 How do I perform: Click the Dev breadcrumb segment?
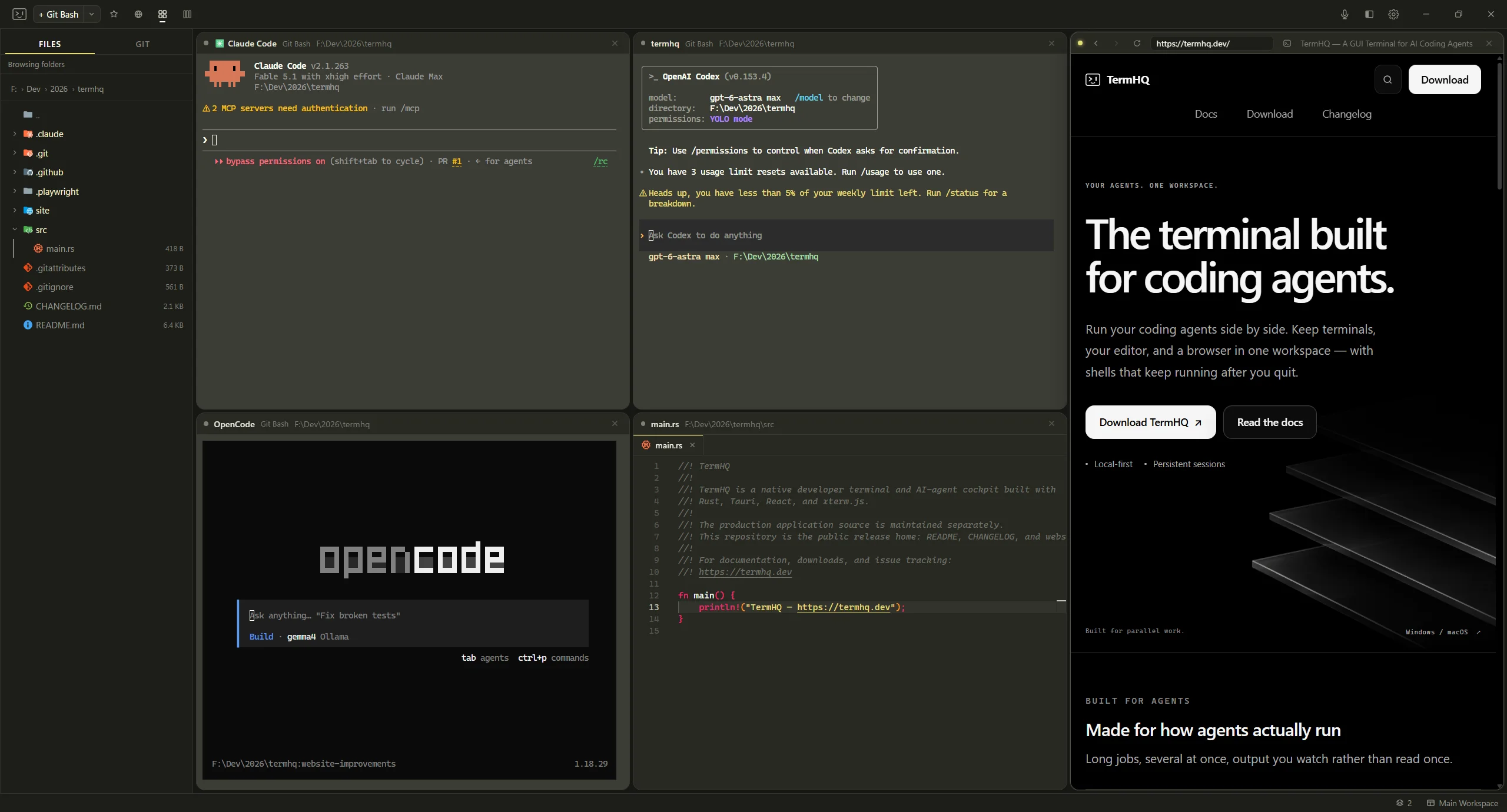tap(34, 89)
